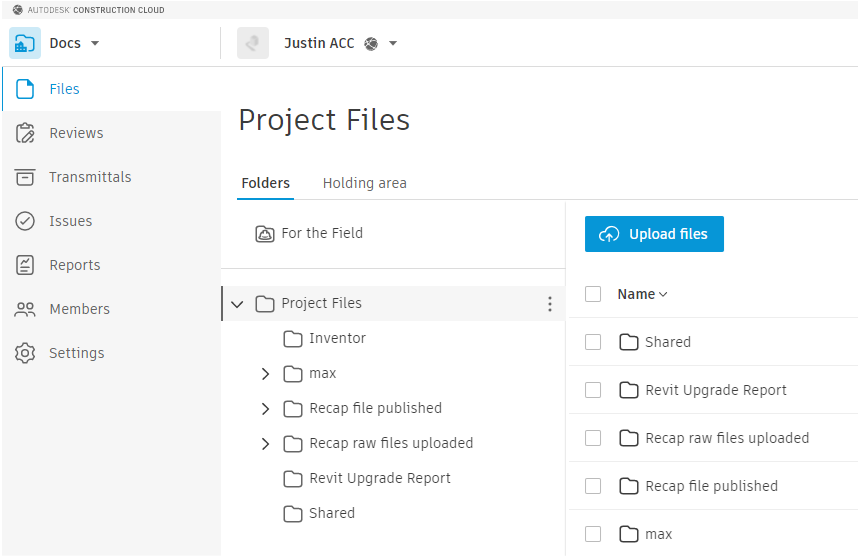Select the Inventor folder in tree
Viewport: 861px width, 558px height.
[337, 338]
